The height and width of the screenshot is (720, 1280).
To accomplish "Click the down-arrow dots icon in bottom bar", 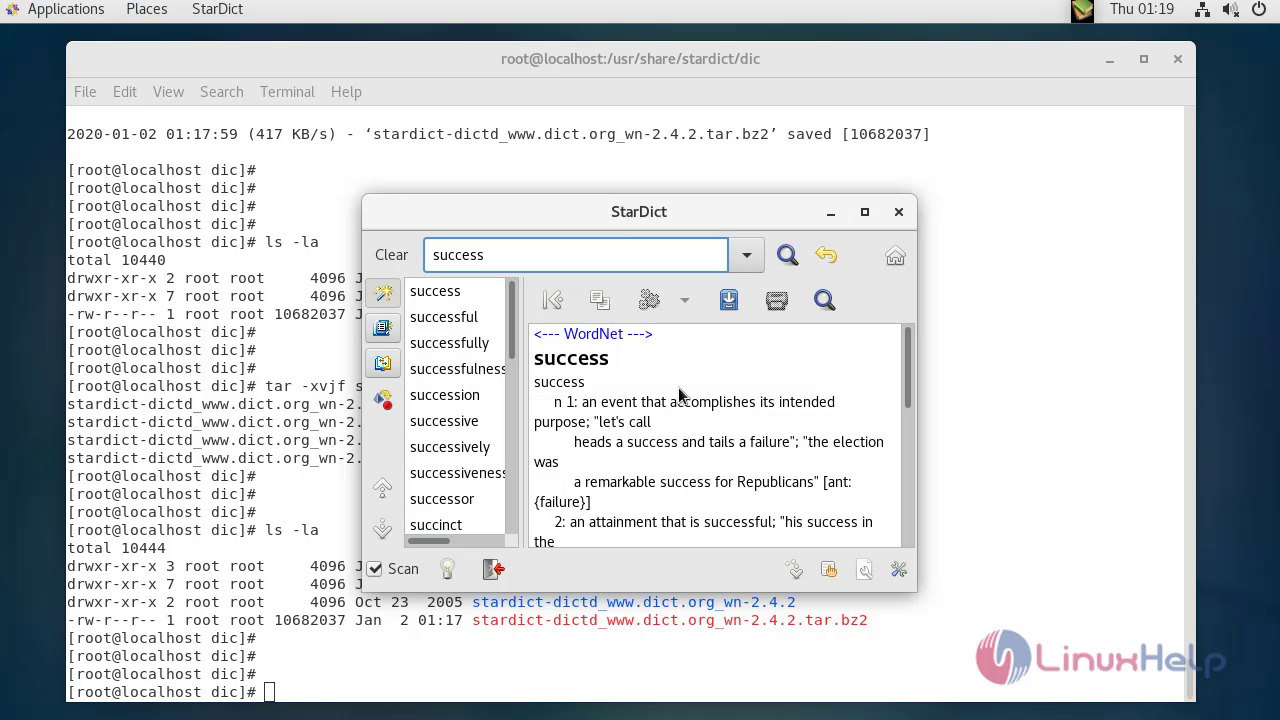I will pos(794,569).
